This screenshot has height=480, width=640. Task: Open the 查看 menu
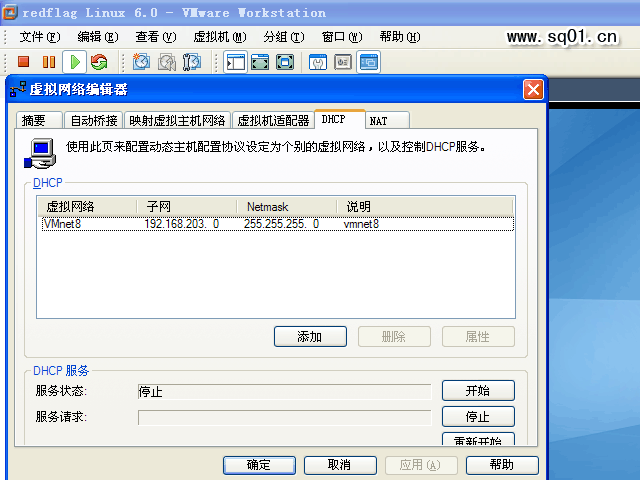tap(156, 37)
